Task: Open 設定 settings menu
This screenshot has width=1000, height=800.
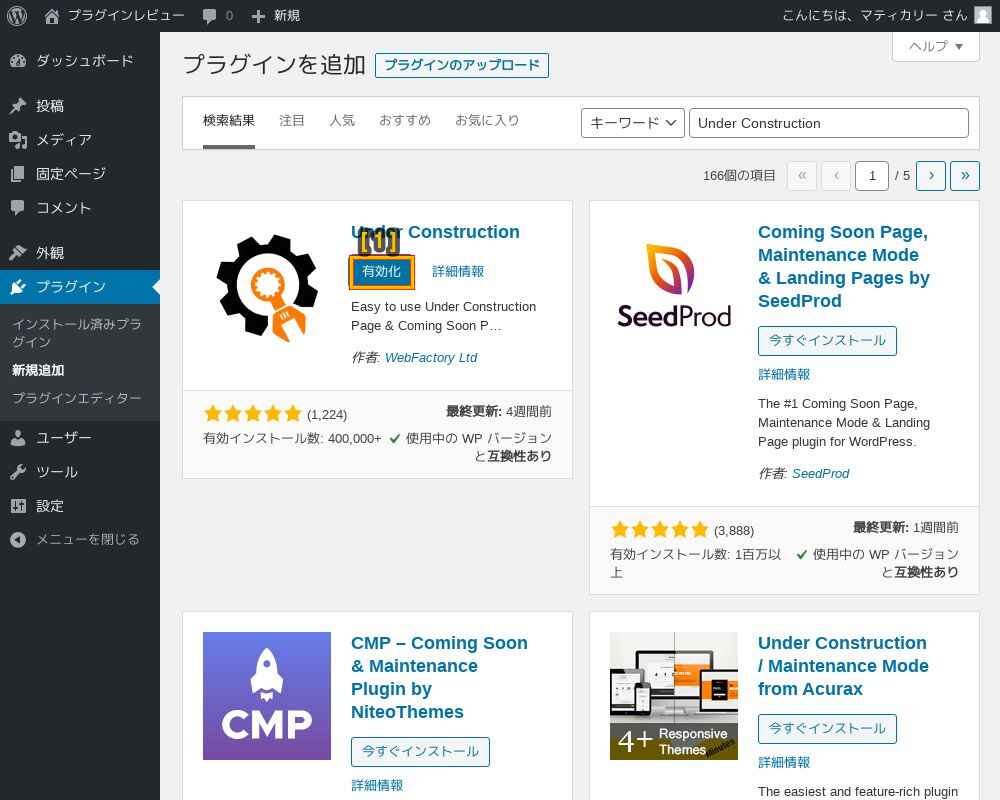Action: pos(80,506)
